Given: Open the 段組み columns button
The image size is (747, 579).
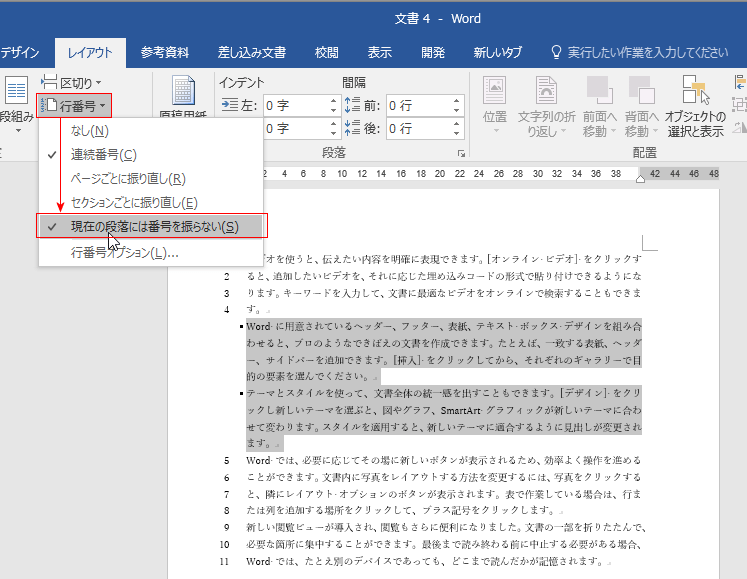Looking at the screenshot, I should click(x=17, y=104).
